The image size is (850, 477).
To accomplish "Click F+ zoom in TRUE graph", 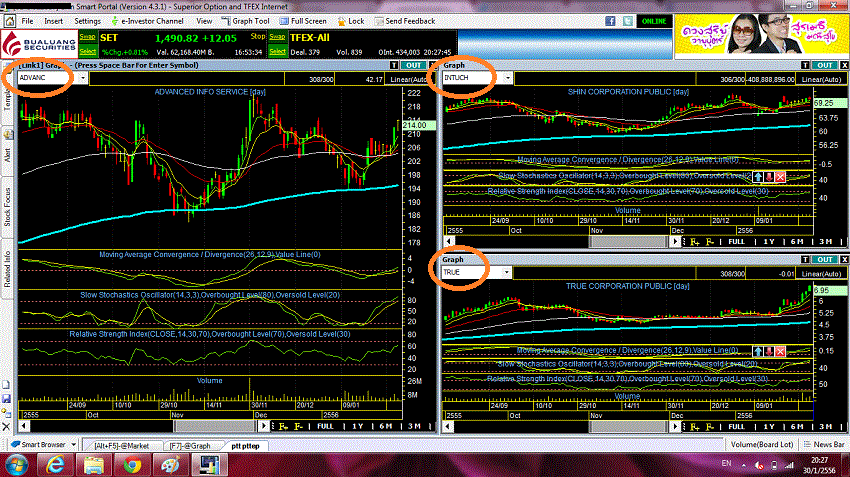I will coord(694,427).
